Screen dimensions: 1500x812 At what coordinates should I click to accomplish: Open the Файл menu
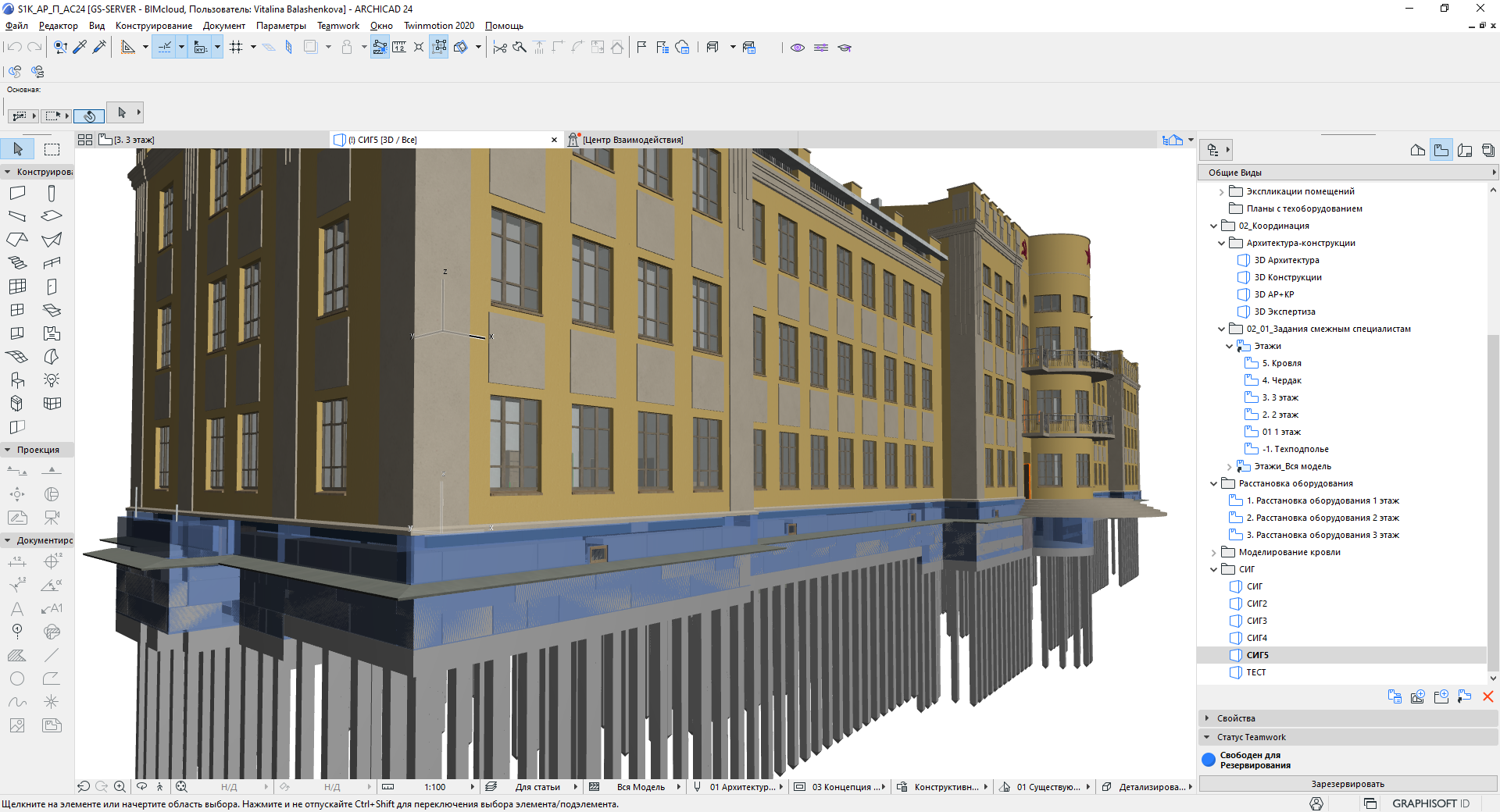pyautogui.click(x=16, y=26)
